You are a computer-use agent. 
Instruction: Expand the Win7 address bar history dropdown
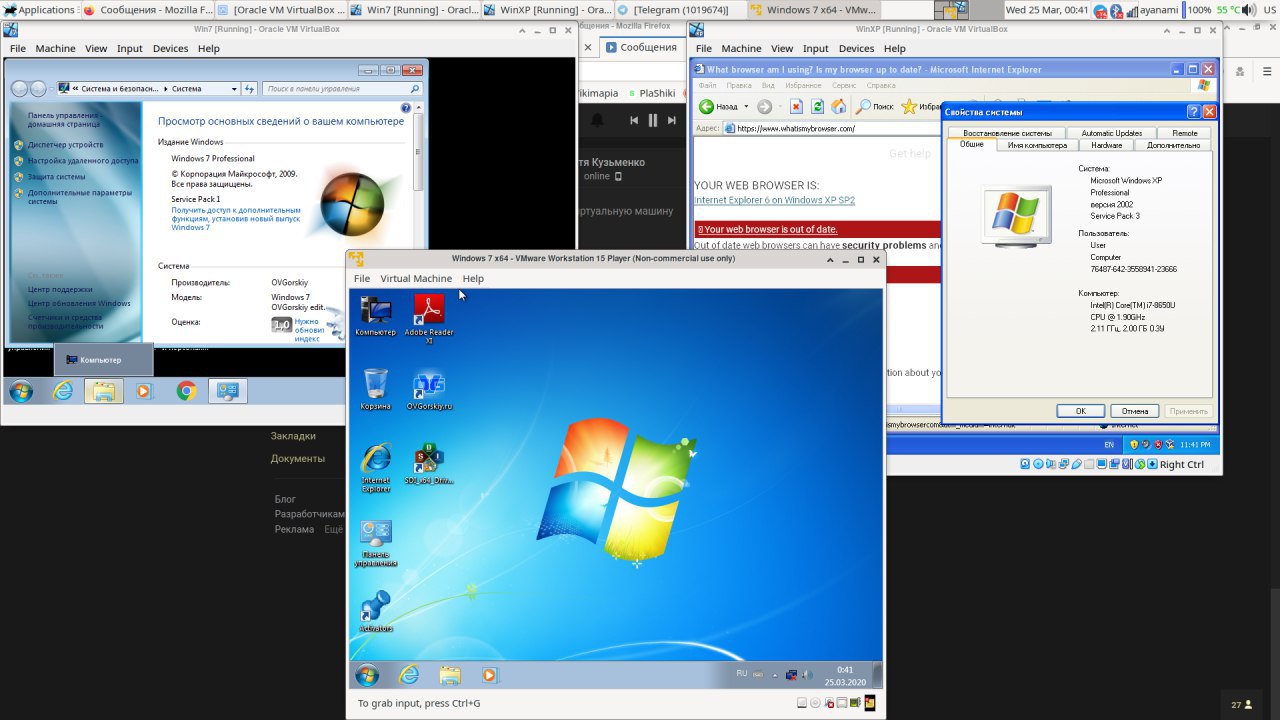click(x=234, y=88)
